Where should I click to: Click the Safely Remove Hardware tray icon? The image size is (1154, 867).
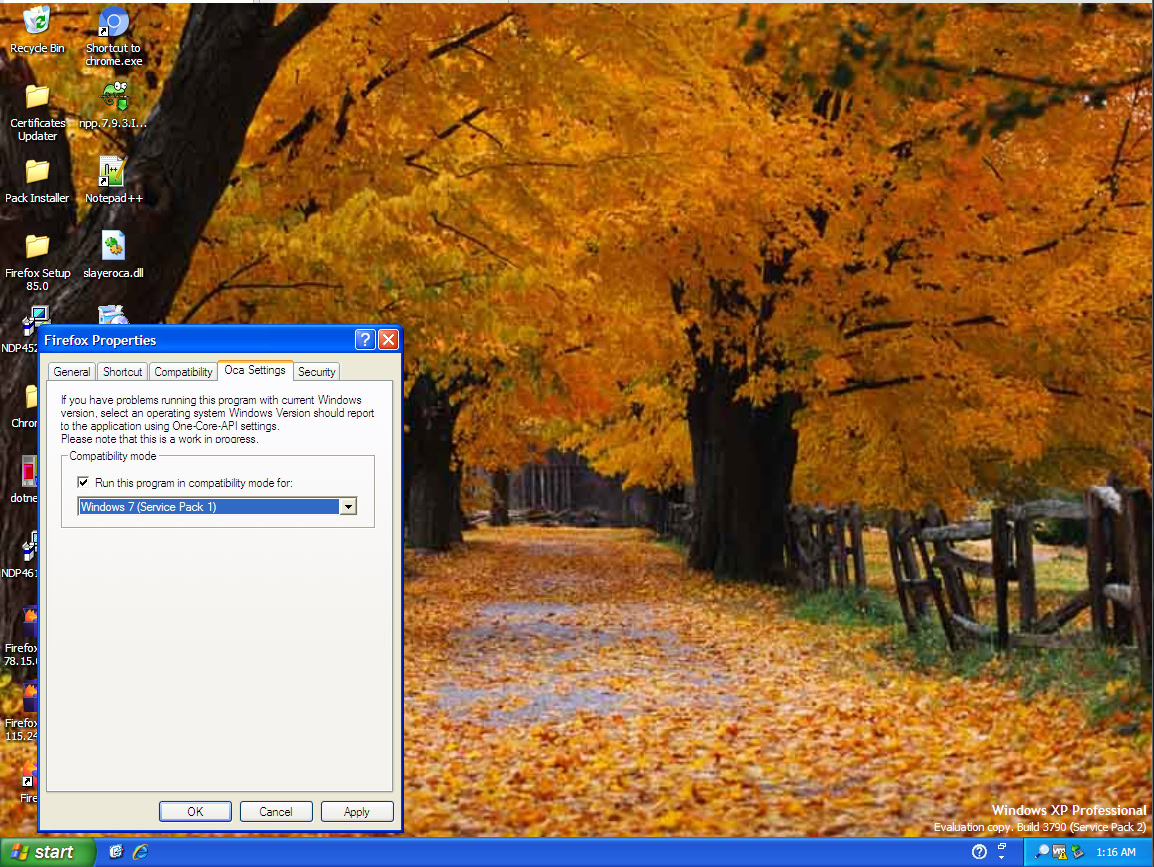pyautogui.click(x=1078, y=852)
